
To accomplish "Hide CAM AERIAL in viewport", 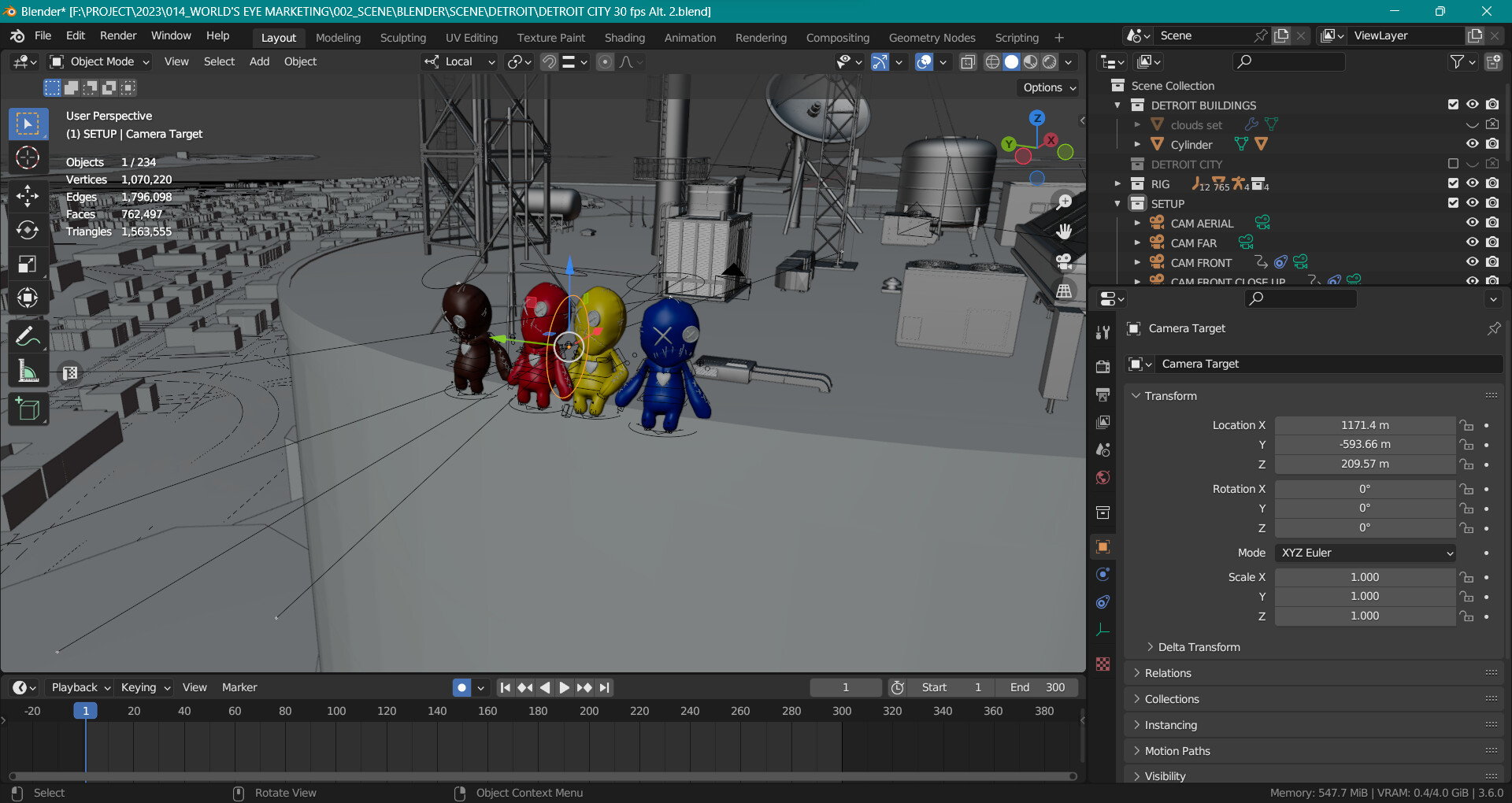I will tap(1472, 223).
